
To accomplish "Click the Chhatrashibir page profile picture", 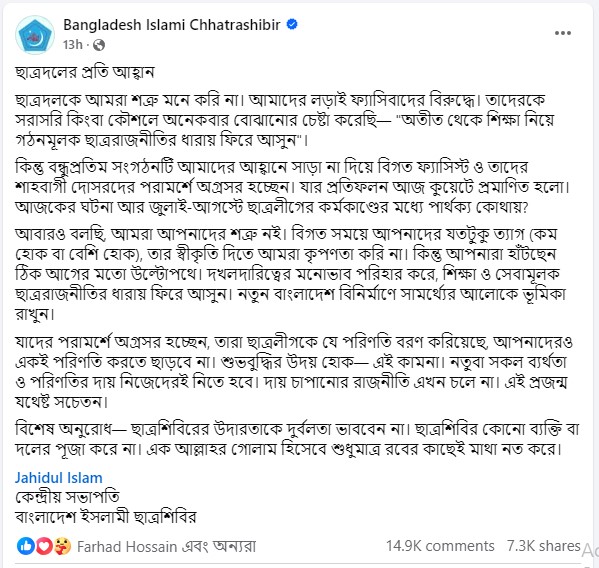I will (x=35, y=35).
